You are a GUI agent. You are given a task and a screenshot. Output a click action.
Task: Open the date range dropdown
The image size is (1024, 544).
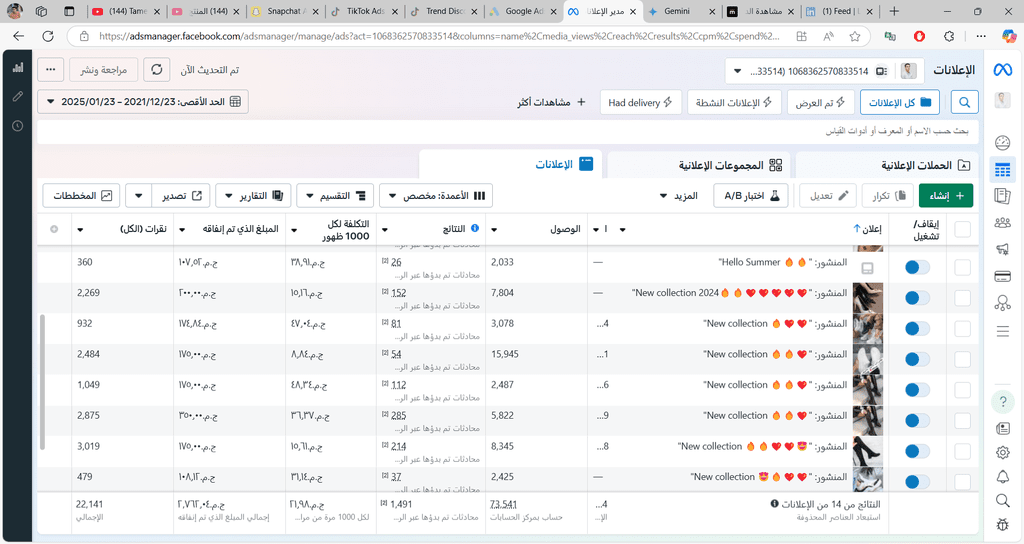pyautogui.click(x=143, y=102)
